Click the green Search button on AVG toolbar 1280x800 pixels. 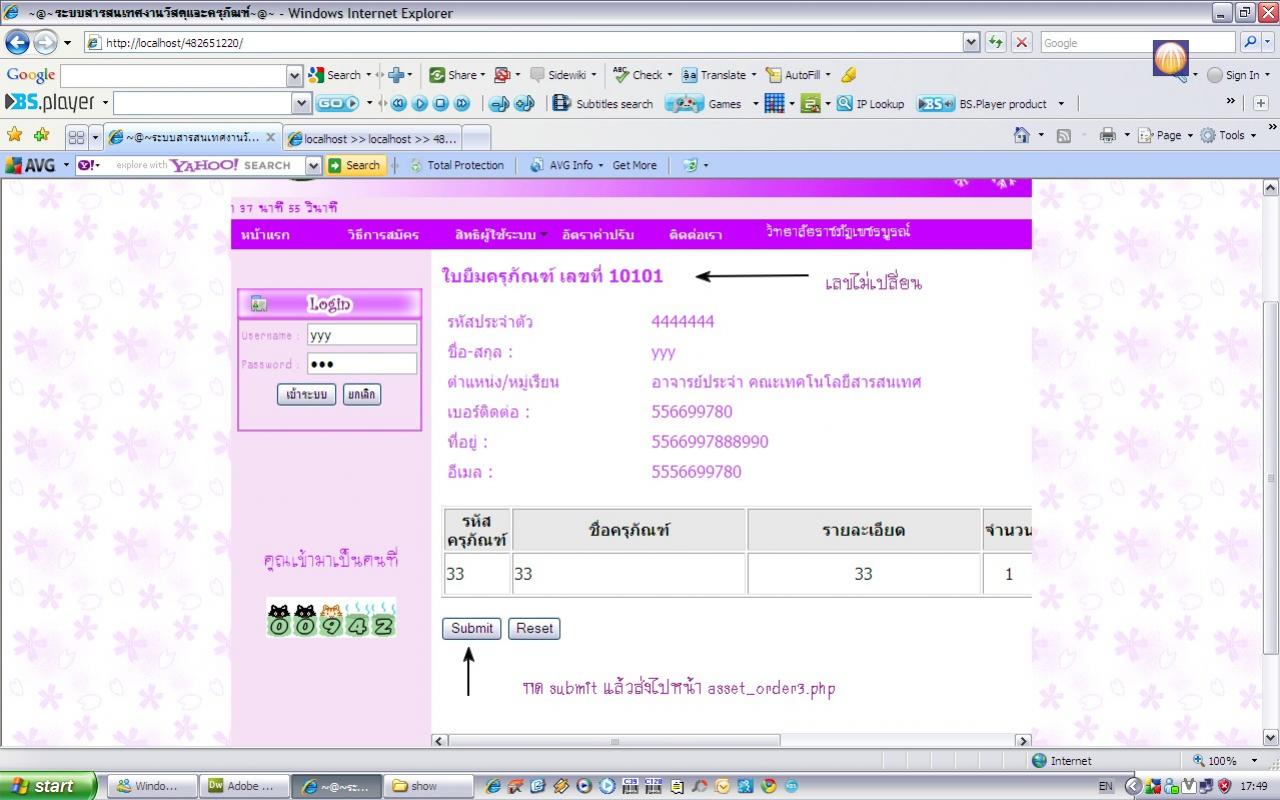[x=354, y=165]
